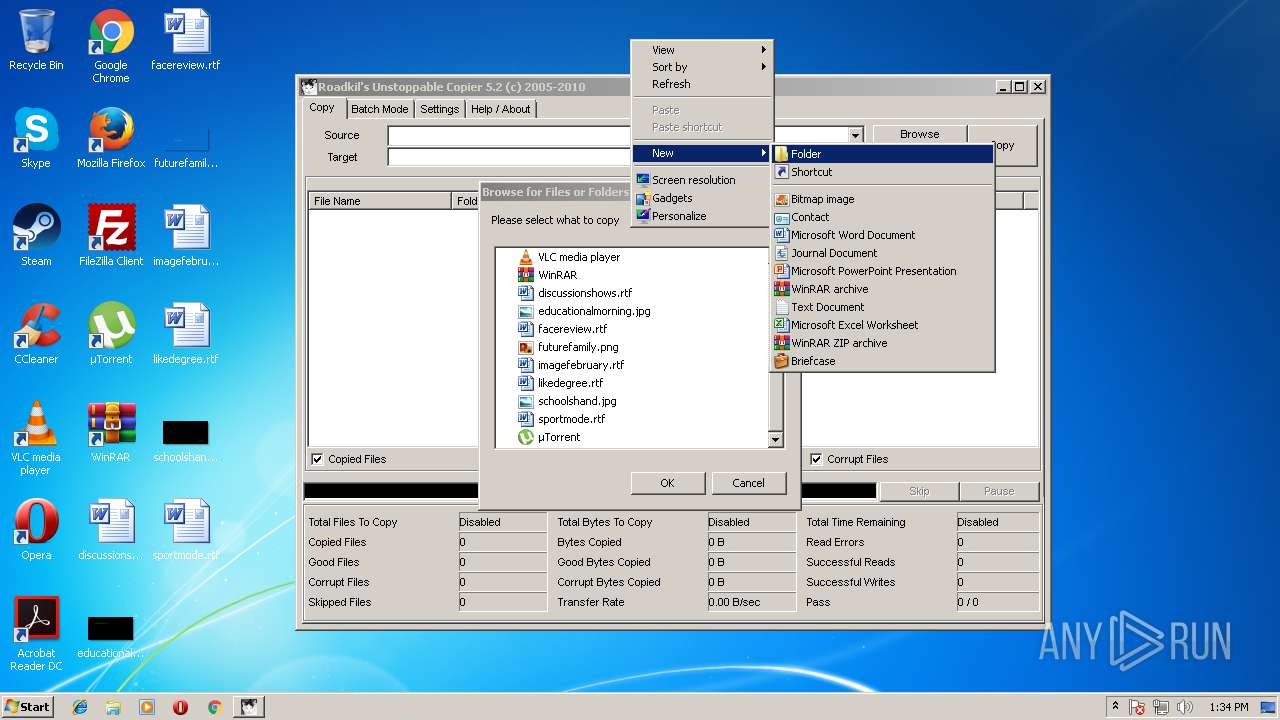The image size is (1280, 720).
Task: Open the sportmode.rtf desktop document
Action: coord(186,531)
